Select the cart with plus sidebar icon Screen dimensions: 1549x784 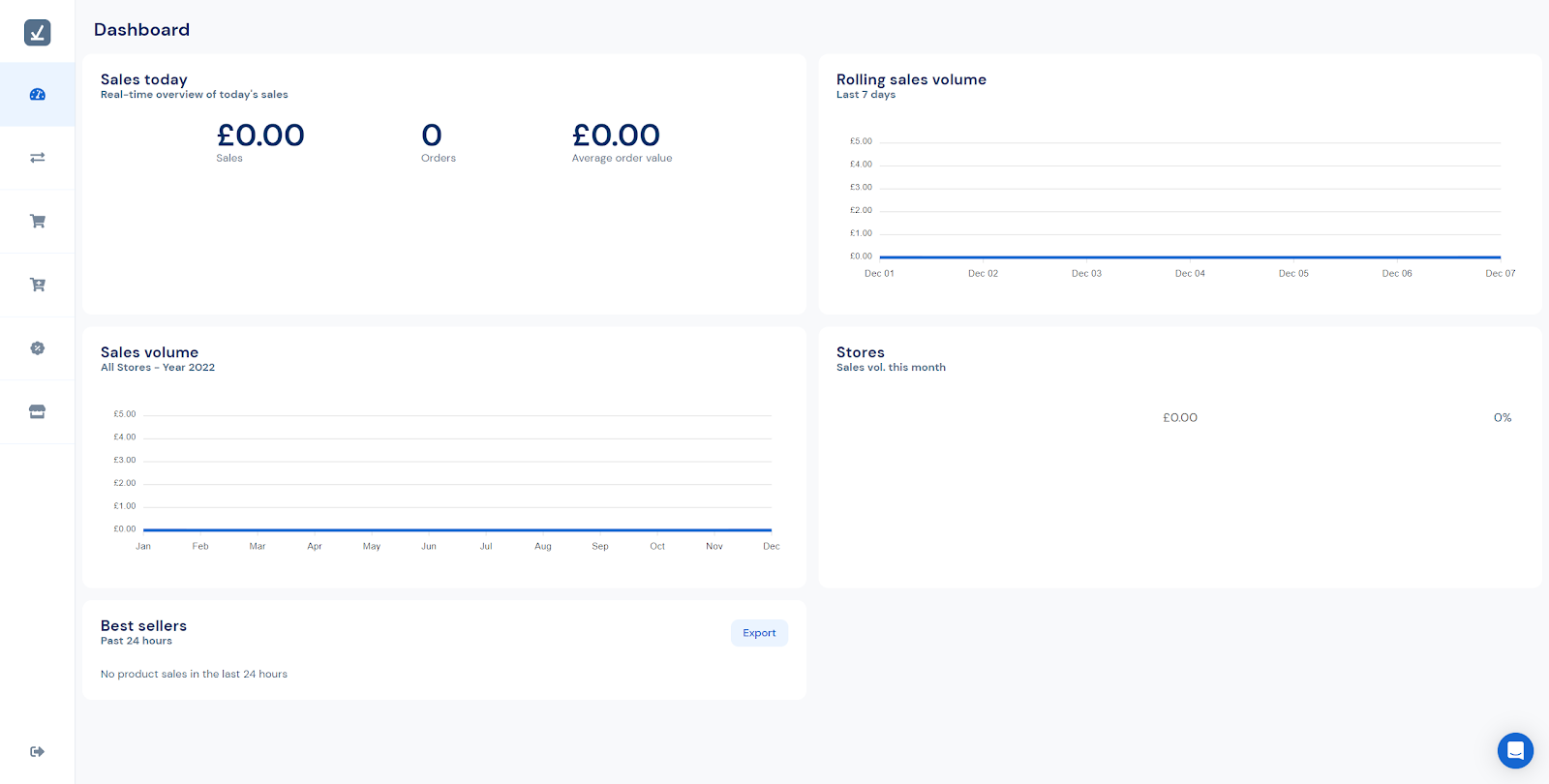coord(38,285)
